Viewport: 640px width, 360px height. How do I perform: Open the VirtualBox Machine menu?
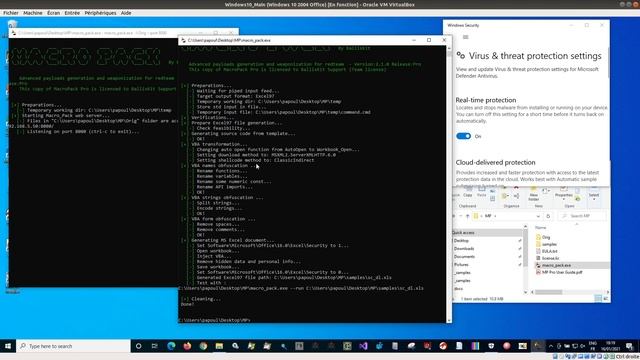(33, 13)
